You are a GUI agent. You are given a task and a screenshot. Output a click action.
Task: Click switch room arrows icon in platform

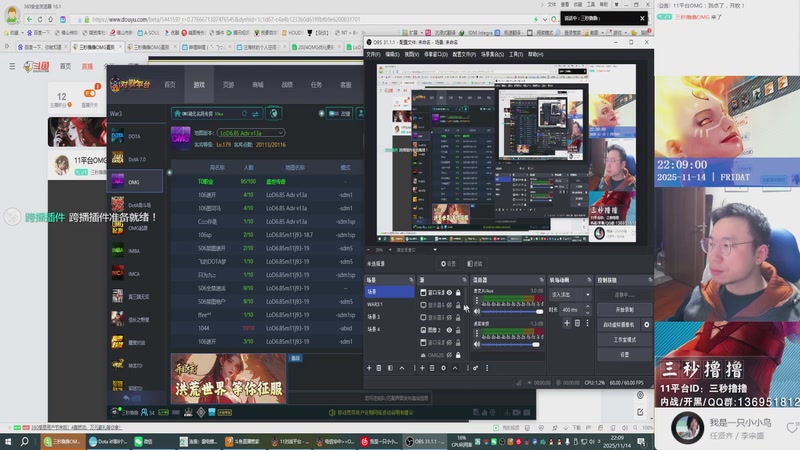click(x=255, y=113)
